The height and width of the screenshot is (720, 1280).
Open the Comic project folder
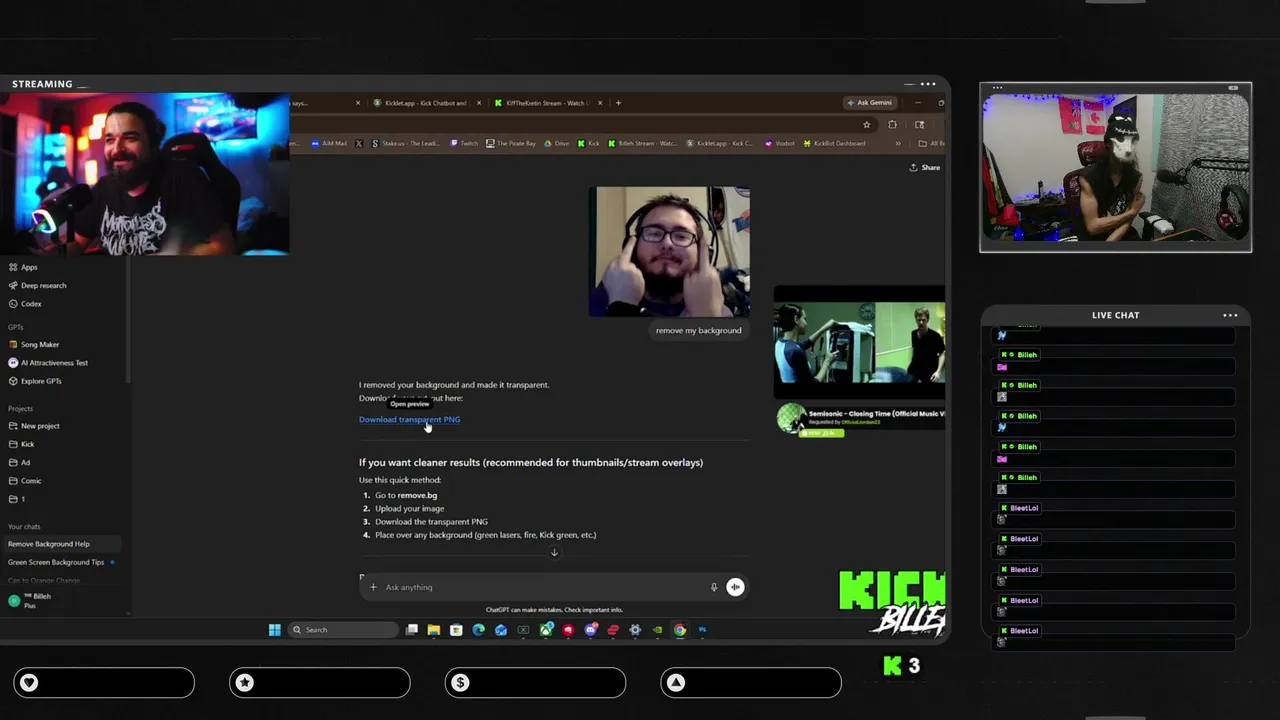click(x=25, y=480)
